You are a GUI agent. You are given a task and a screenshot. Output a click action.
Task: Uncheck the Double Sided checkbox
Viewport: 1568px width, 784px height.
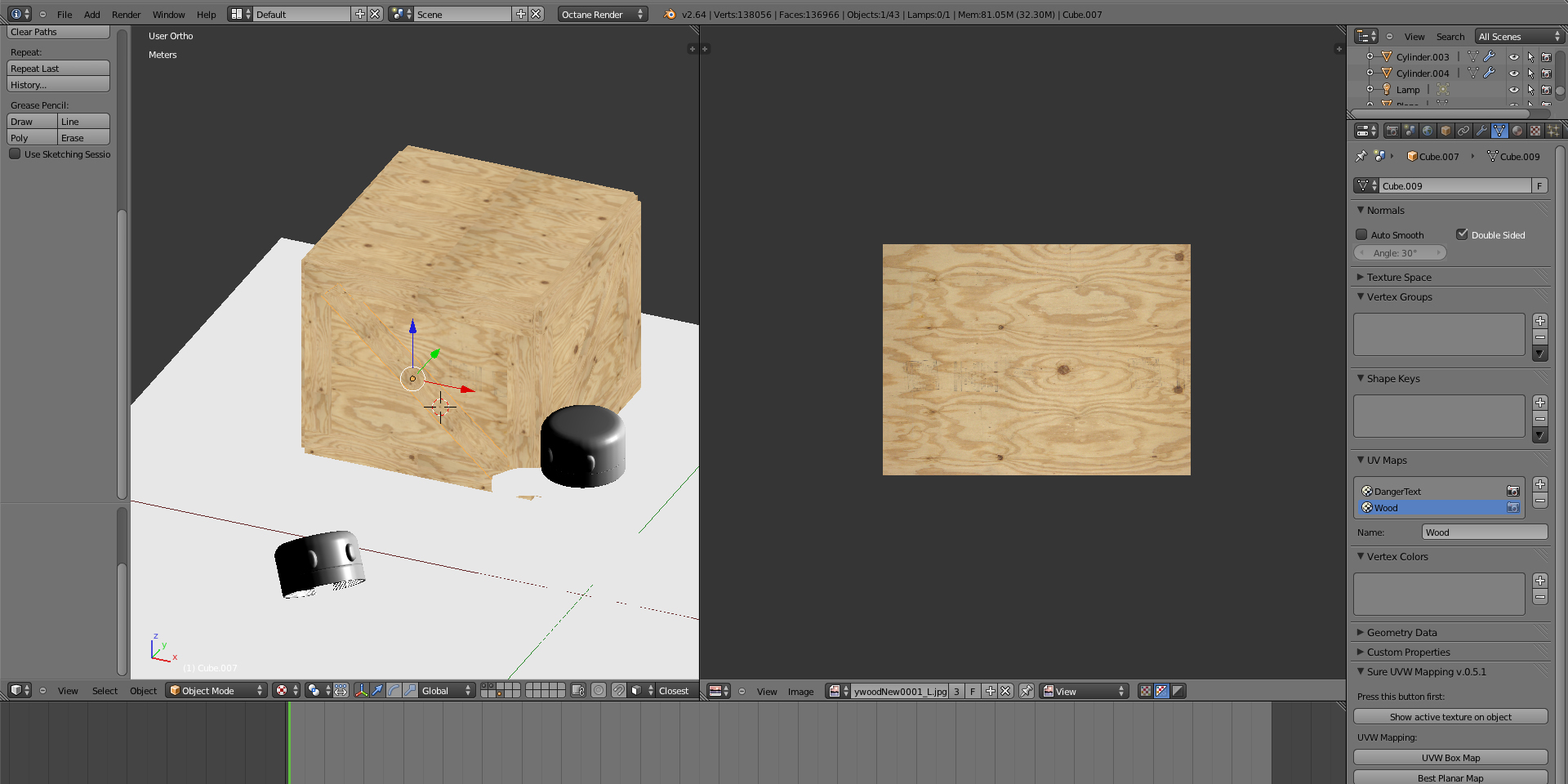pyautogui.click(x=1462, y=234)
